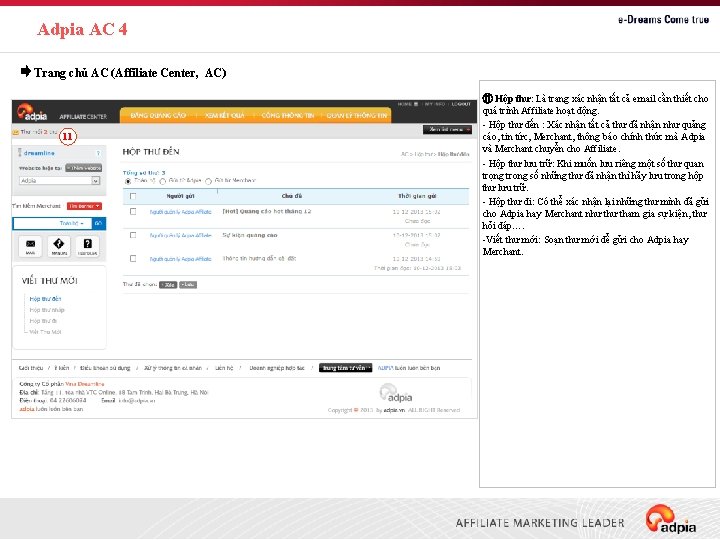720x540 pixels.
Task: Tick the checkbox for 'Thông tin hướng dẫn' mail
Action: 133,259
